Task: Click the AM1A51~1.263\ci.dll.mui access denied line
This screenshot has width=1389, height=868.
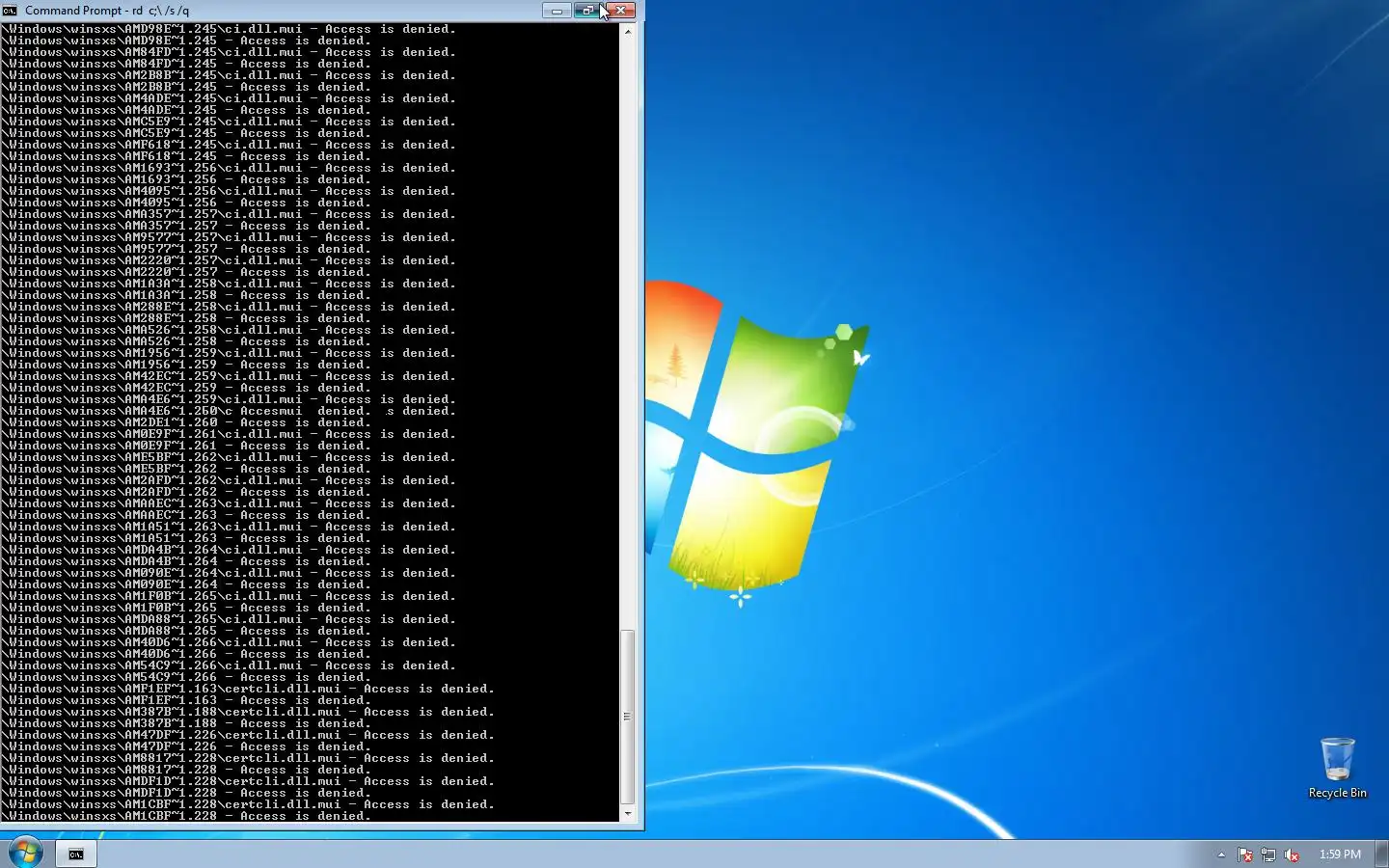Action: (x=229, y=527)
